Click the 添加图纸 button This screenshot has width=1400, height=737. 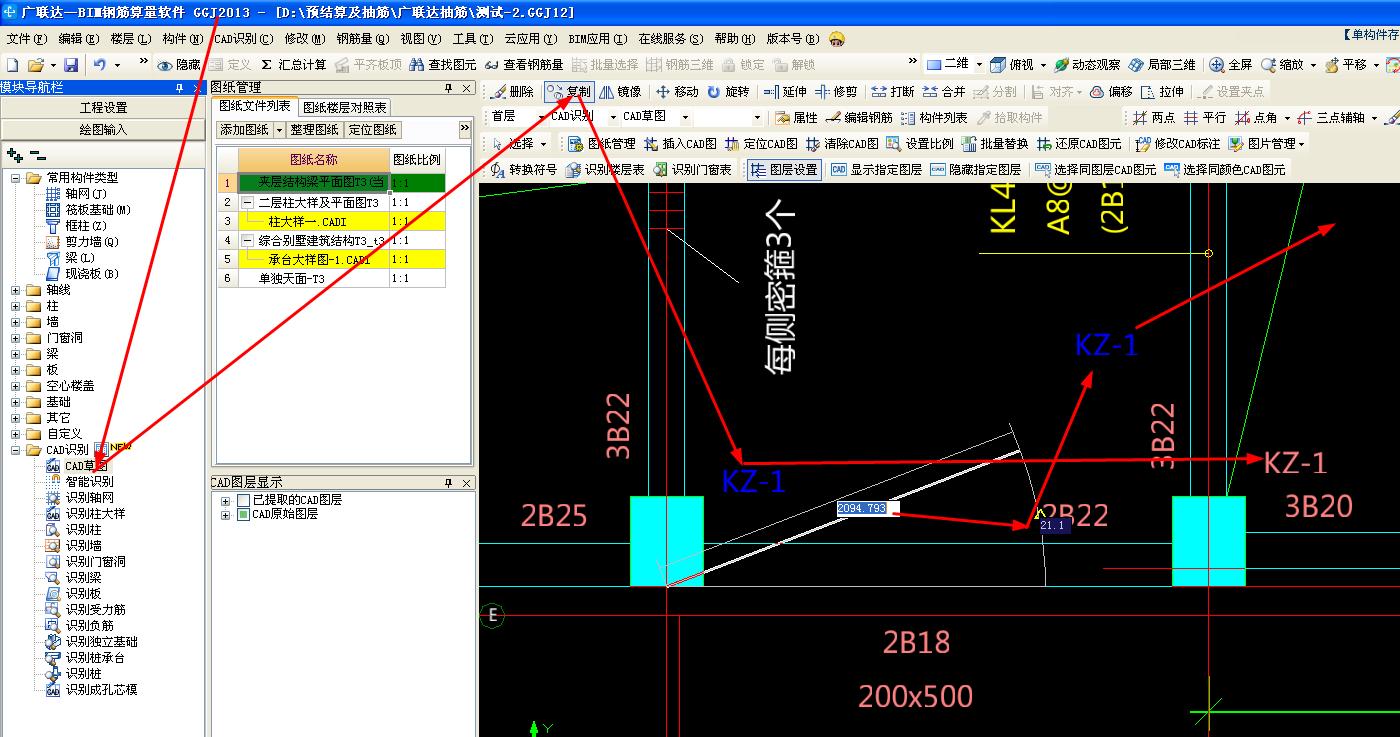[244, 130]
